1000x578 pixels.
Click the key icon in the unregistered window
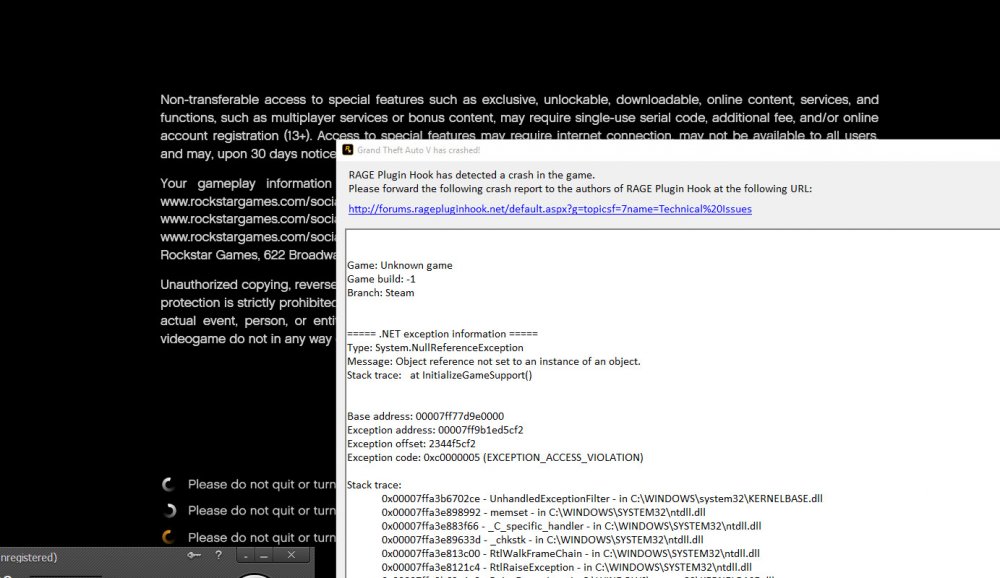click(x=194, y=555)
